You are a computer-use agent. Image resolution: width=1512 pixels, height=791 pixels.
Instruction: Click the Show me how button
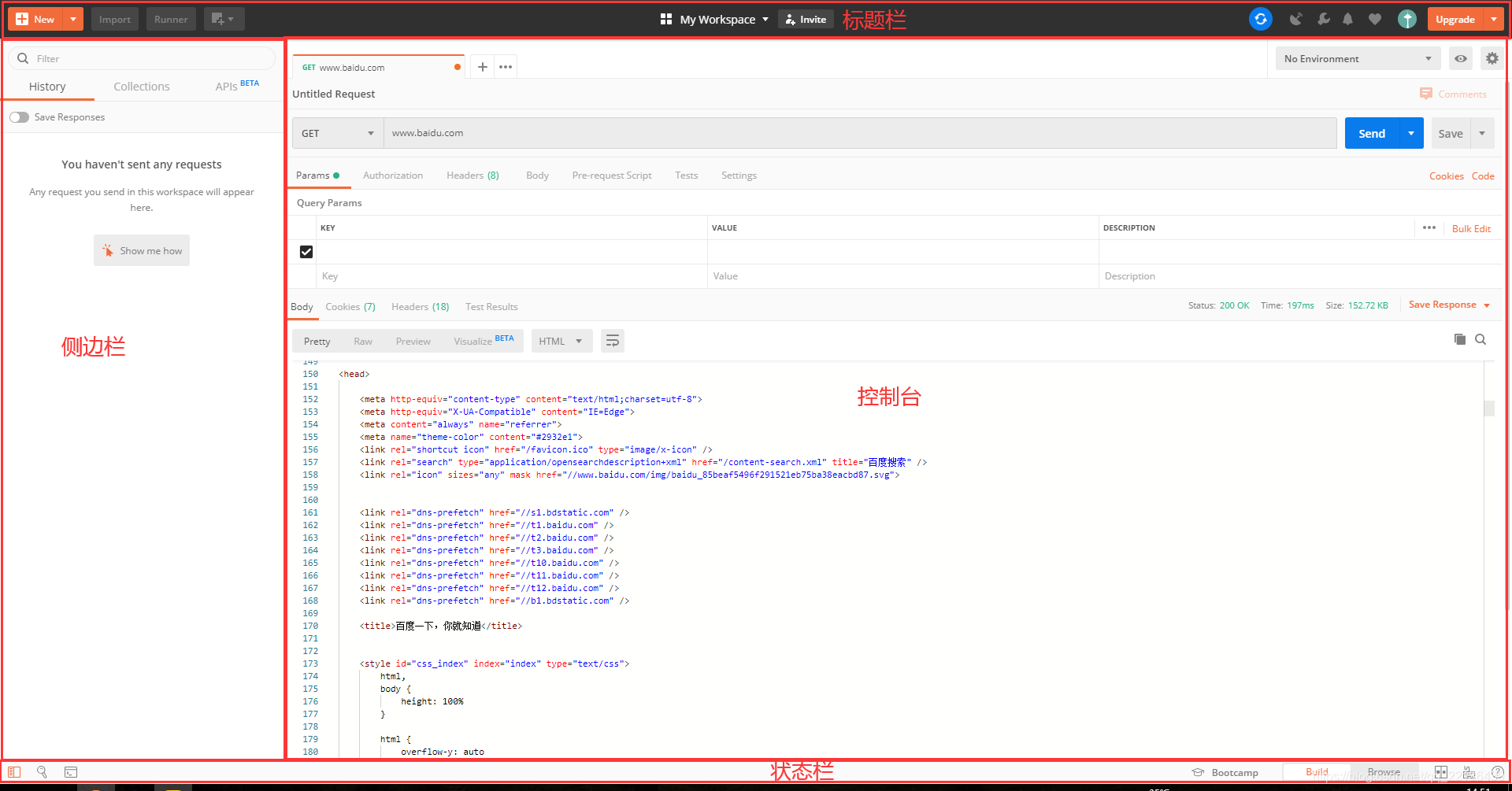point(142,250)
